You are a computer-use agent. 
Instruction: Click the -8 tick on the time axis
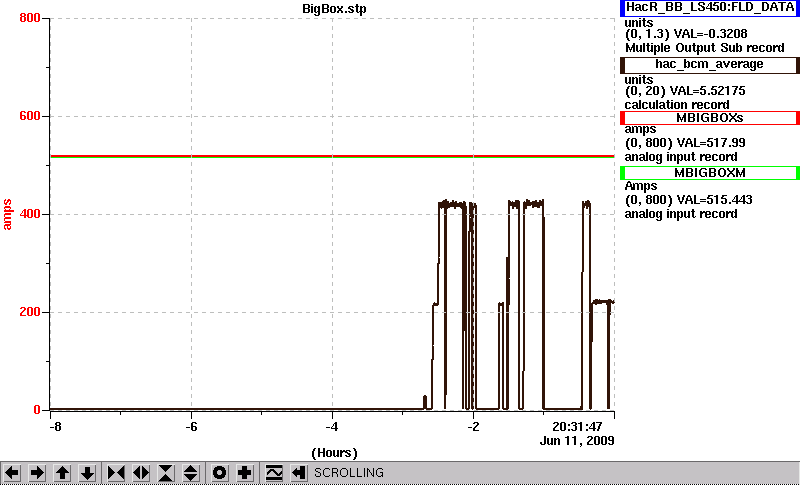tap(55, 426)
